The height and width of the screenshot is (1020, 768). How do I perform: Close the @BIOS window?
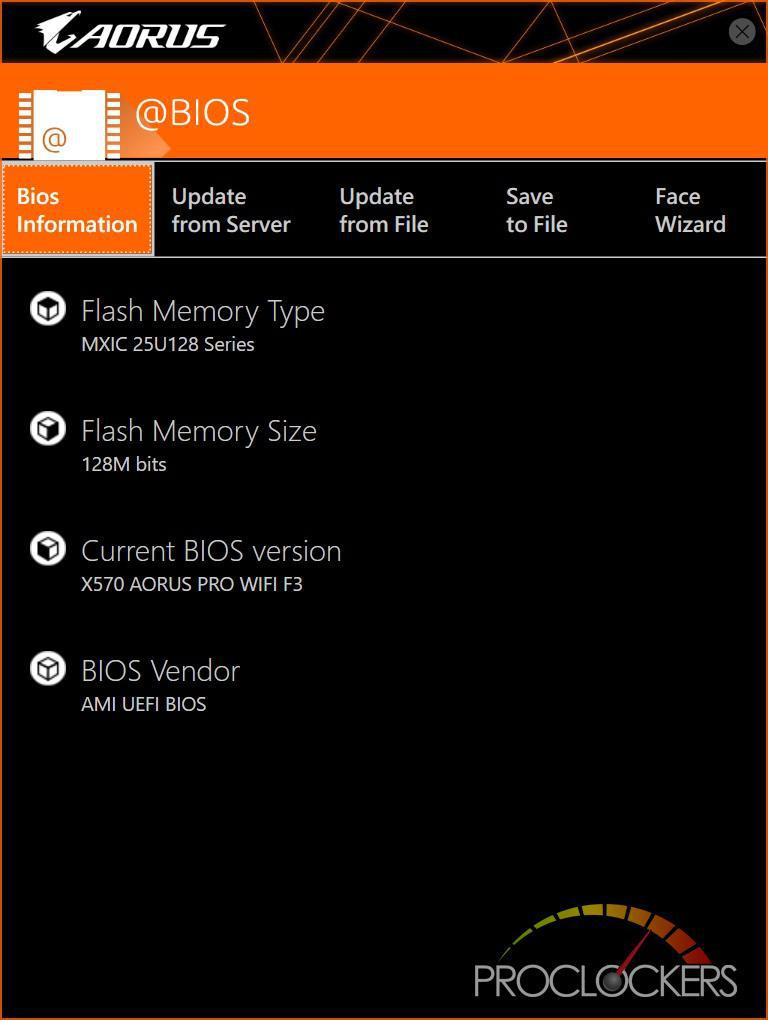coord(742,31)
